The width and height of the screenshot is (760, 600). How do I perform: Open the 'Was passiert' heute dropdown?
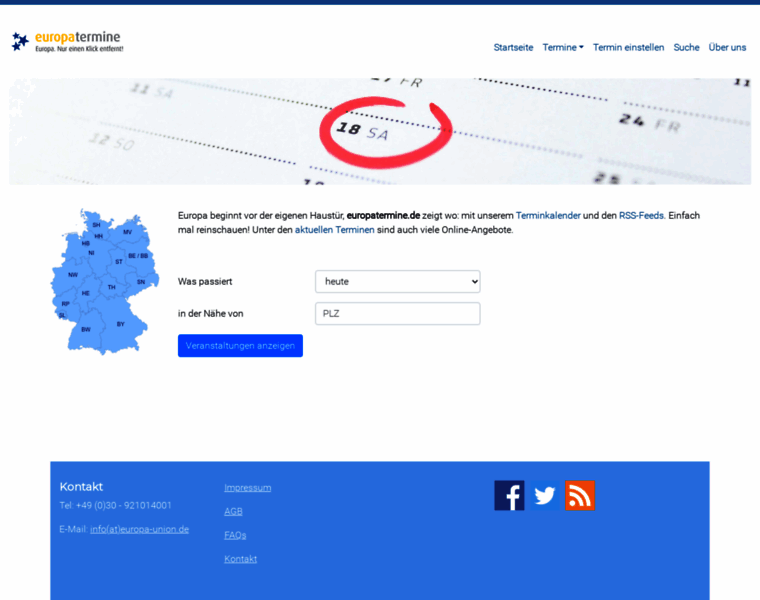tap(397, 282)
